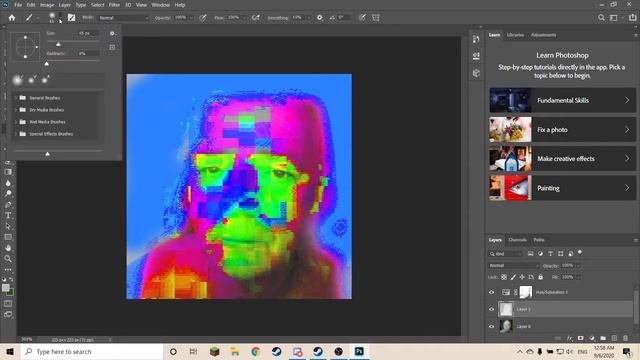Open Fix a photo tutorials
Screen dimensions: 640x360
tap(562, 129)
